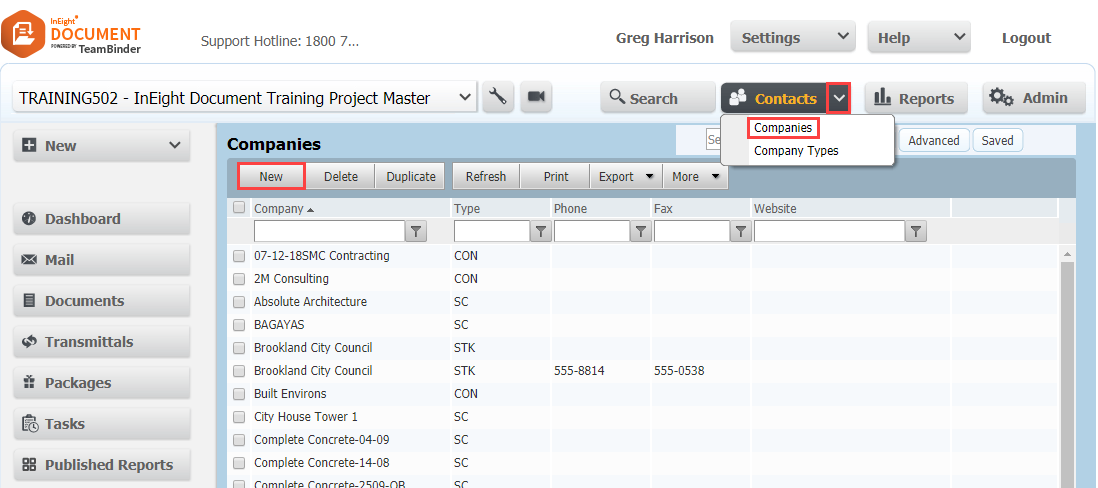Click the wrench project settings icon
The image size is (1098, 488).
coord(497,97)
